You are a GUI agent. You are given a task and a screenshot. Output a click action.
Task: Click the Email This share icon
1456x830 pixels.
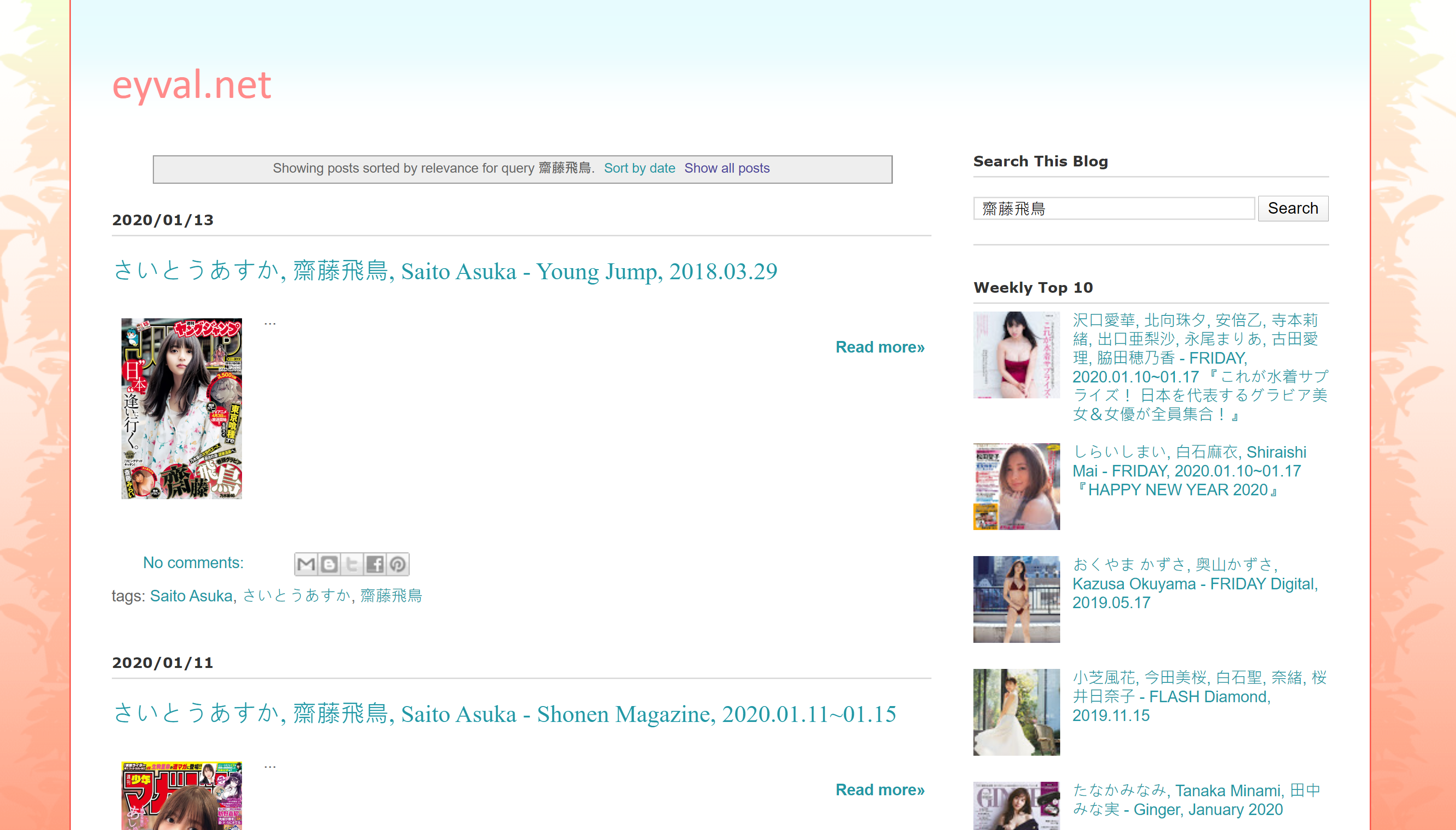click(306, 564)
